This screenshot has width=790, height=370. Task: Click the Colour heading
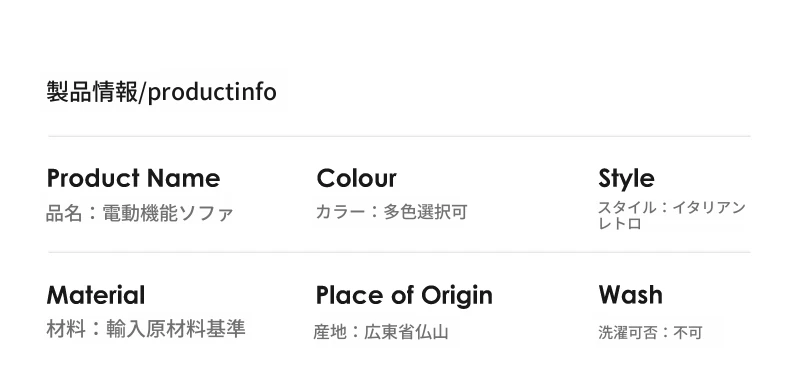click(357, 178)
